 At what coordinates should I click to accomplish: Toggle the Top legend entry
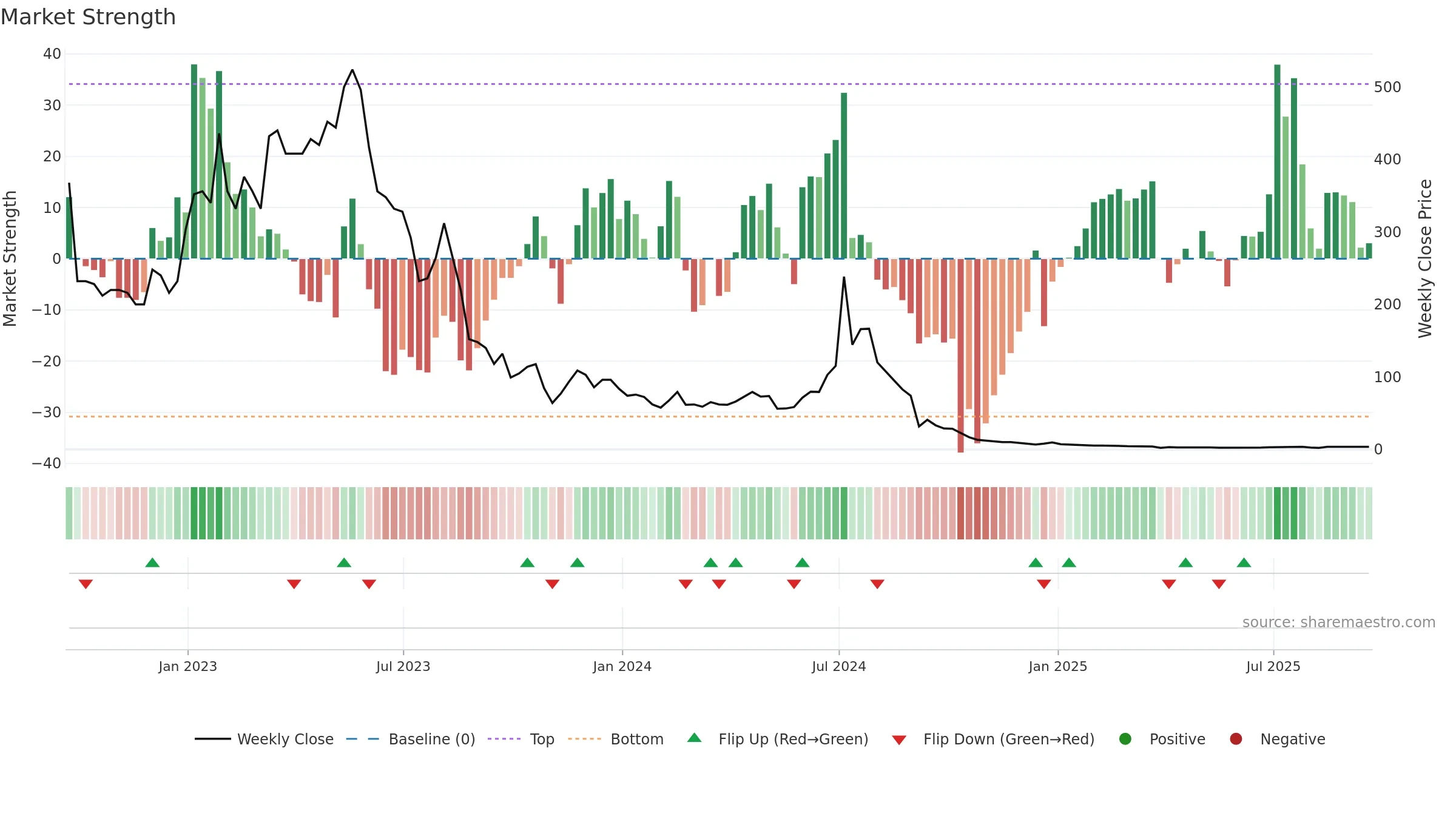(521, 739)
